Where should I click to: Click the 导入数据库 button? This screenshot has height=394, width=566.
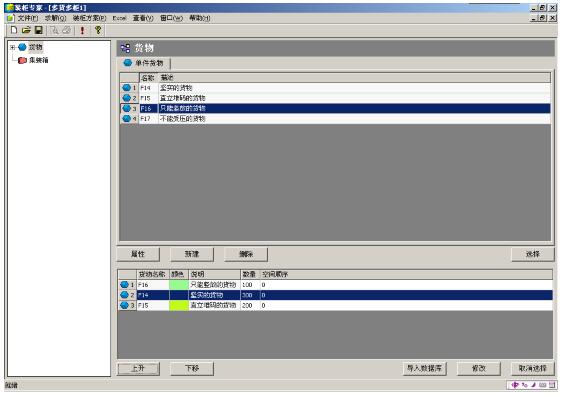[424, 368]
